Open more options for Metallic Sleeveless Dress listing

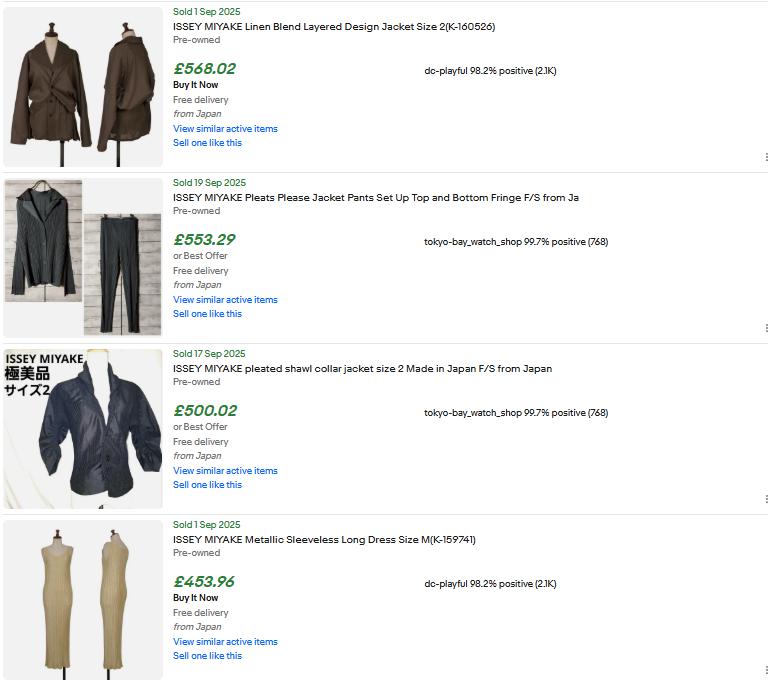pos(765,670)
